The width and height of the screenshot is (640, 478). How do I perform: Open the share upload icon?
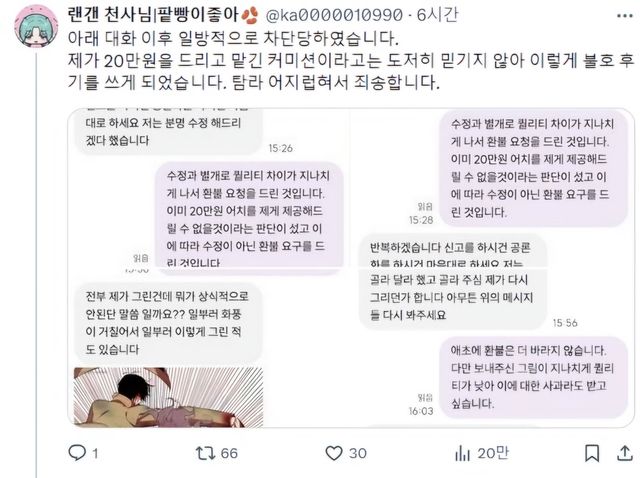click(624, 453)
